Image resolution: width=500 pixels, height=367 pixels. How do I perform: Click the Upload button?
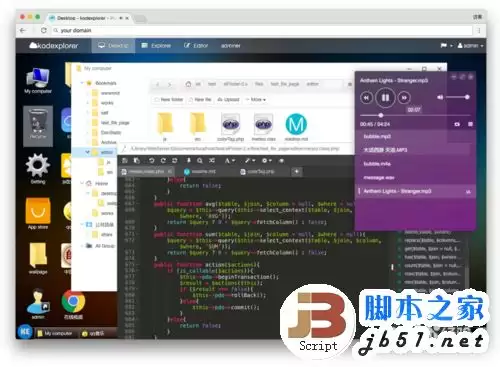pyautogui.click(x=228, y=99)
